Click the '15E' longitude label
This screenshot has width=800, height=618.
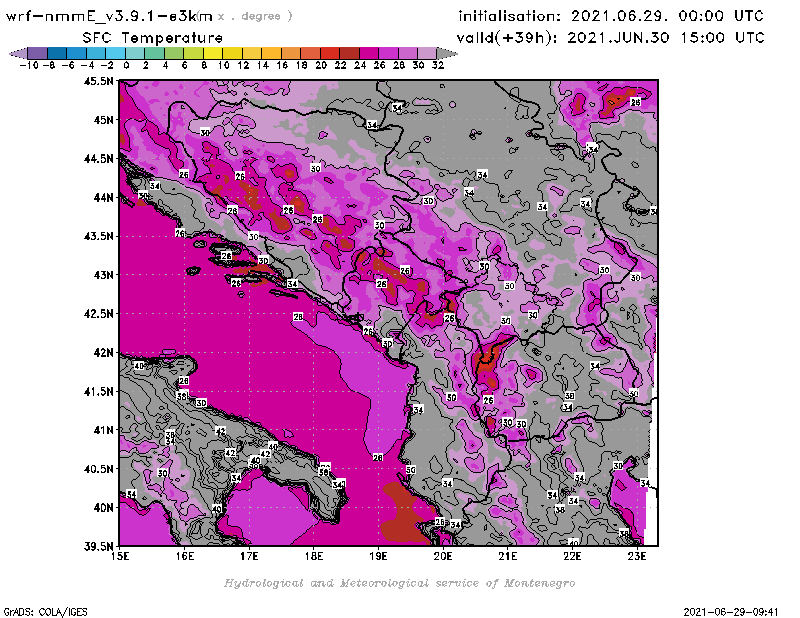120,556
